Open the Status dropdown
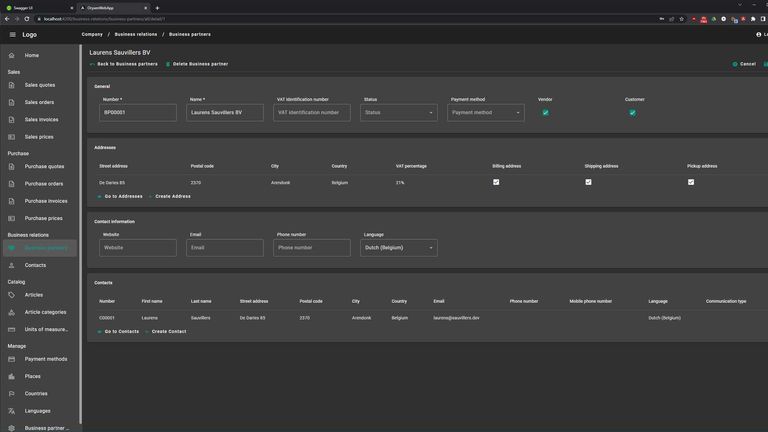Screen dimensions: 768x432 [x=399, y=113]
